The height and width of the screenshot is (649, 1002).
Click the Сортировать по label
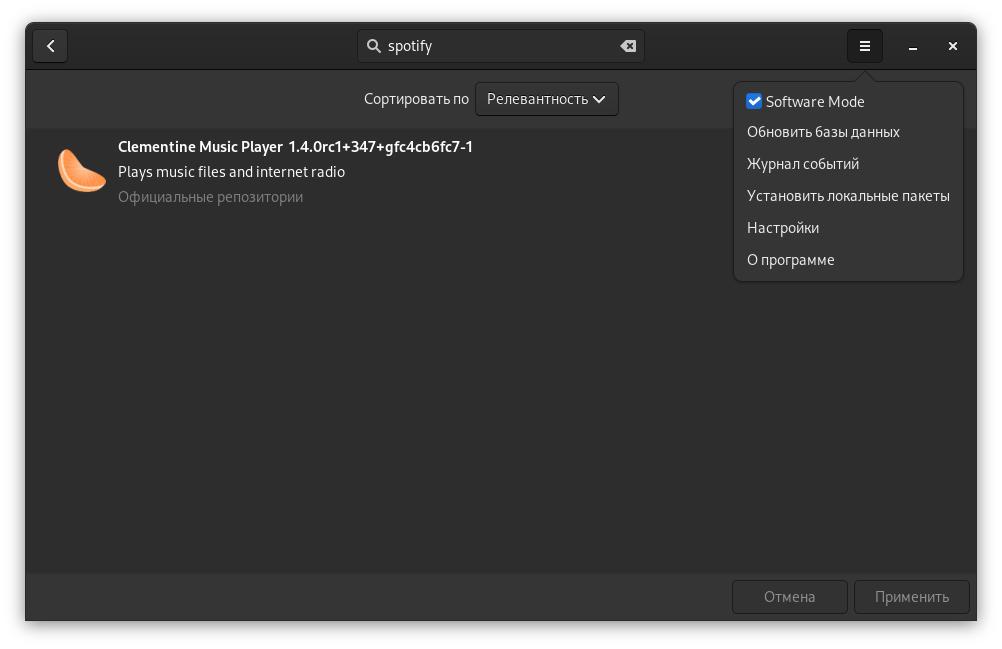(416, 99)
